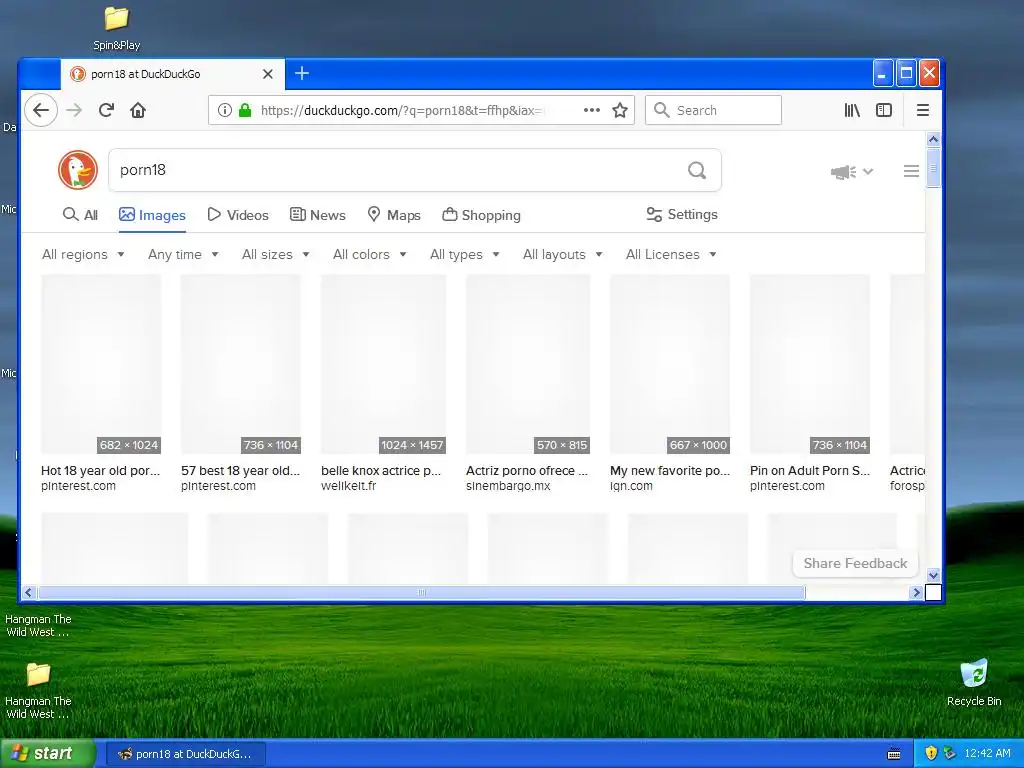Open the Firefox hamburger menu
The image size is (1024, 768).
tap(923, 110)
